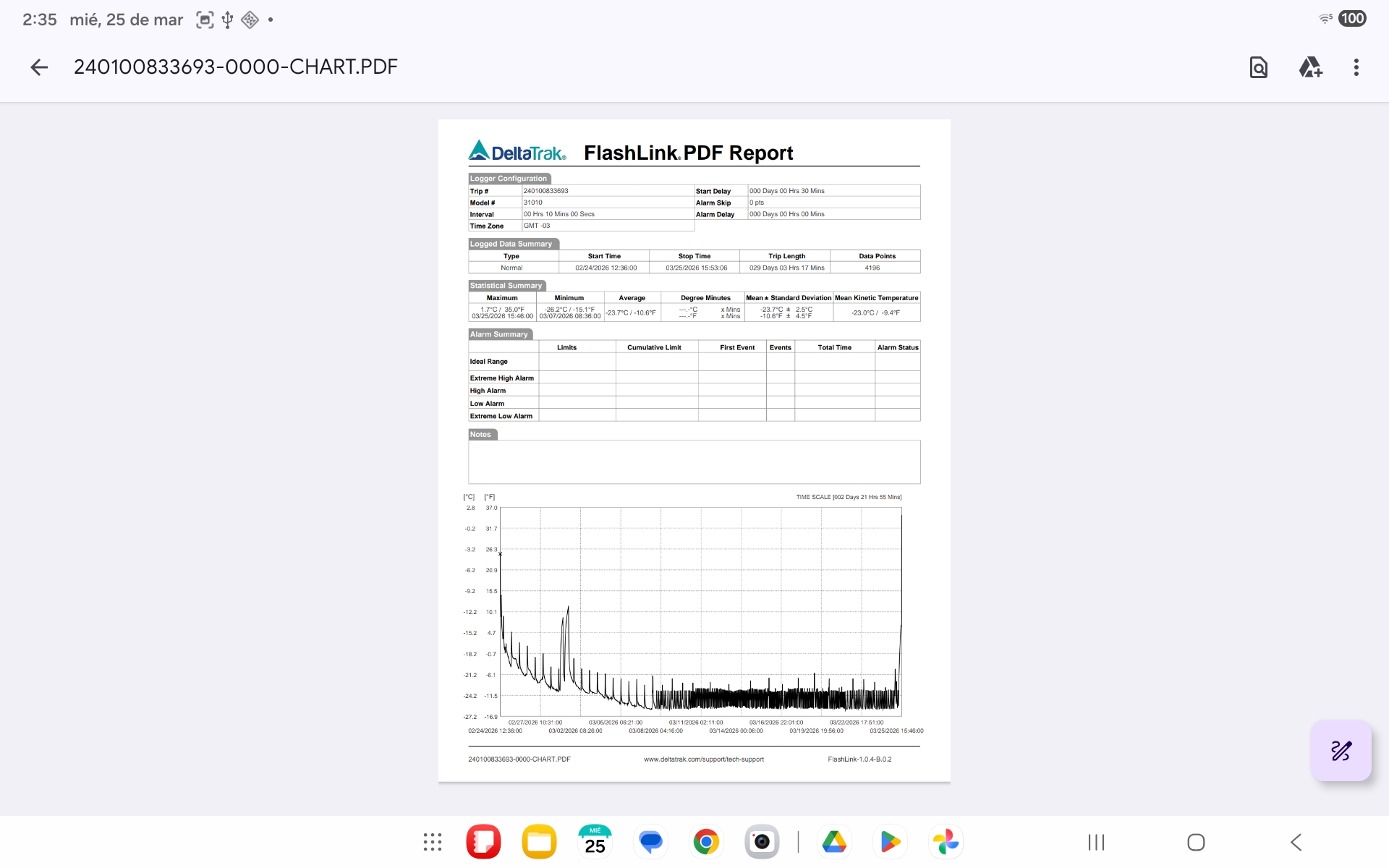Tap the Add to Drive icon
Viewport: 1389px width, 868px height.
[1310, 67]
